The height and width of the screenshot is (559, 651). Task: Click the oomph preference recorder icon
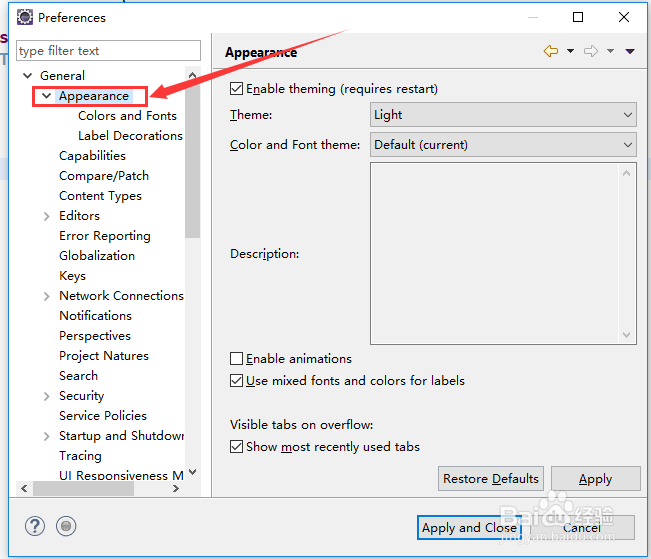point(66,527)
